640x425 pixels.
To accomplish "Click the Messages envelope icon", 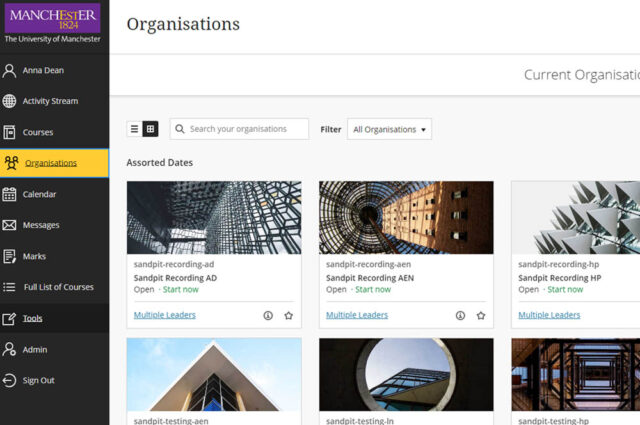I will [9, 225].
